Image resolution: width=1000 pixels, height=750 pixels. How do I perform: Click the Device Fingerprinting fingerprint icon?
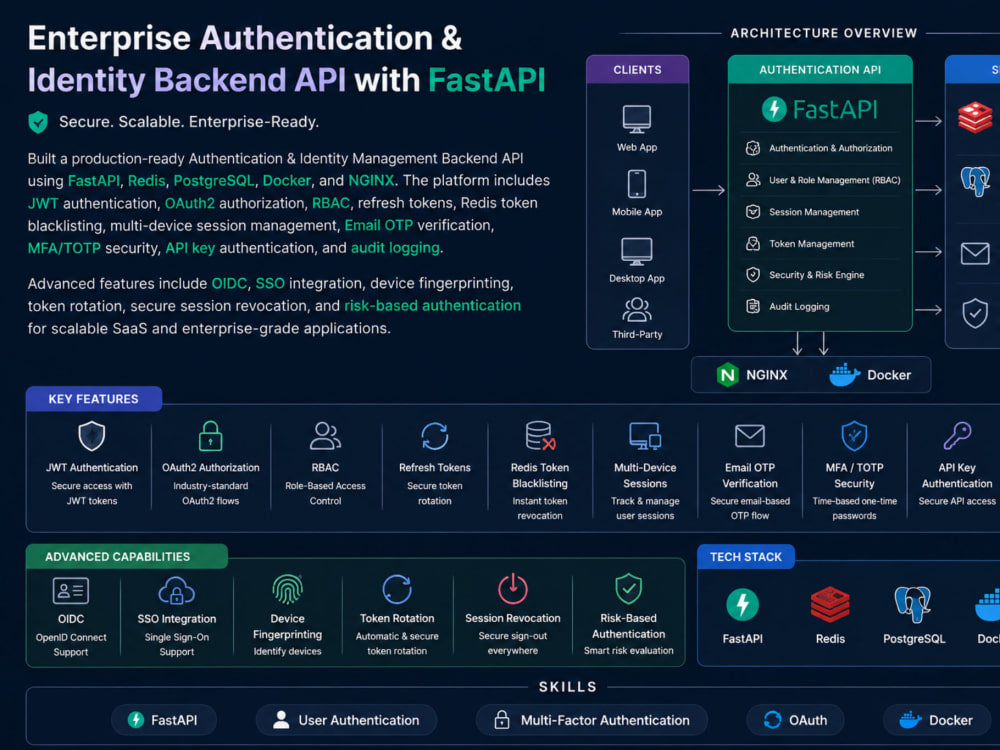288,589
